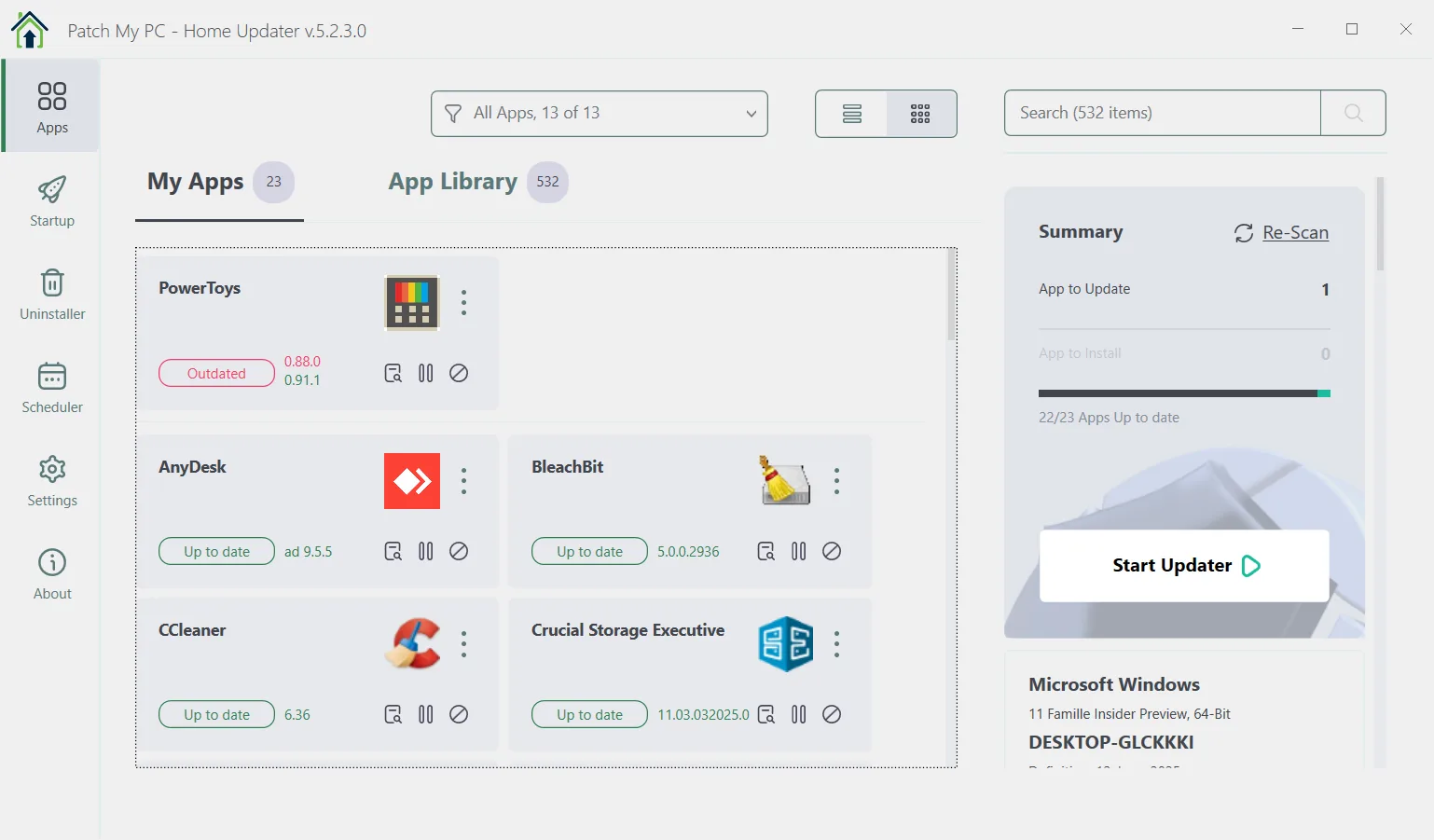Open the Apps section in the sidebar

click(x=51, y=105)
